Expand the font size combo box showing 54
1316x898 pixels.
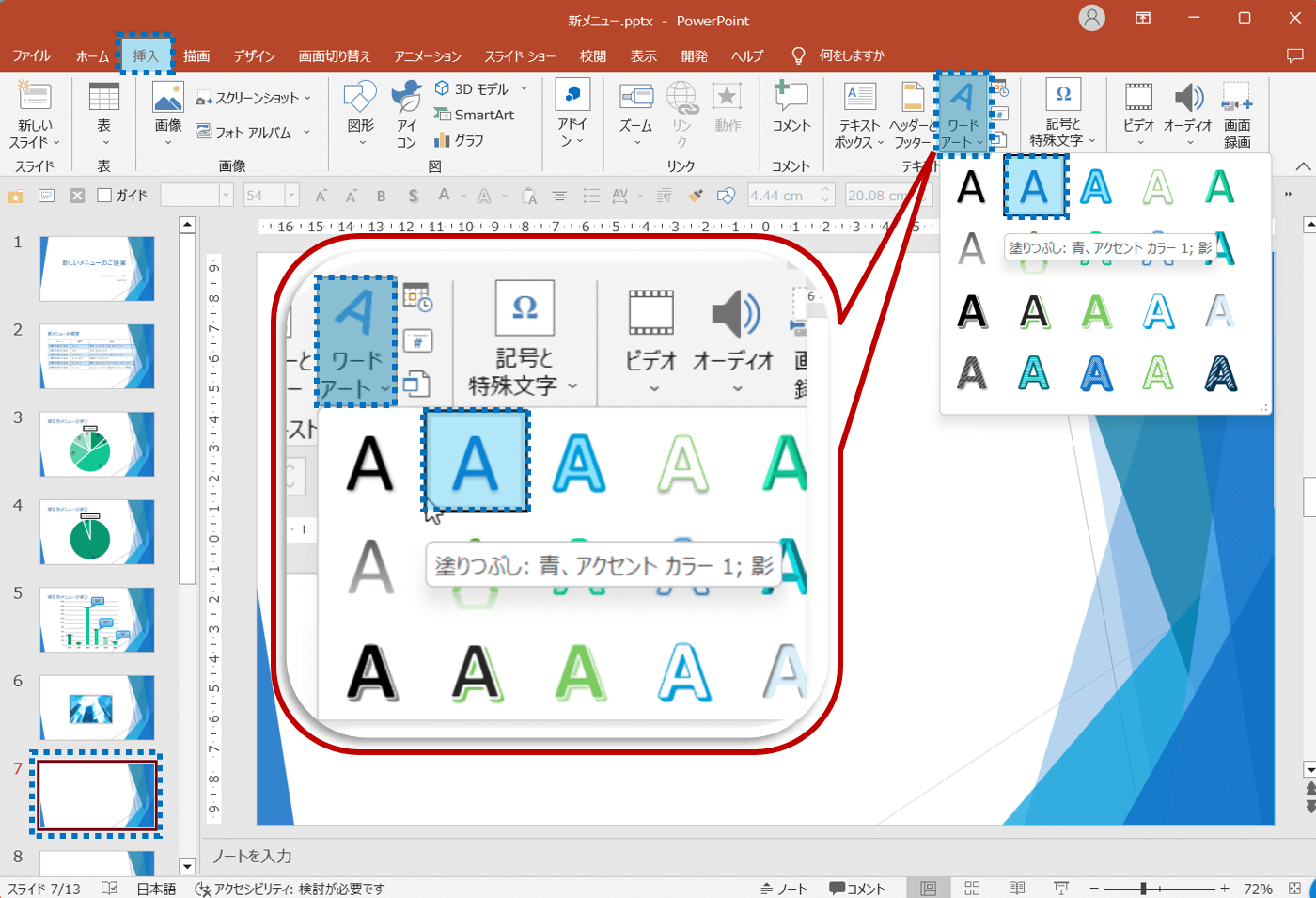pos(291,196)
